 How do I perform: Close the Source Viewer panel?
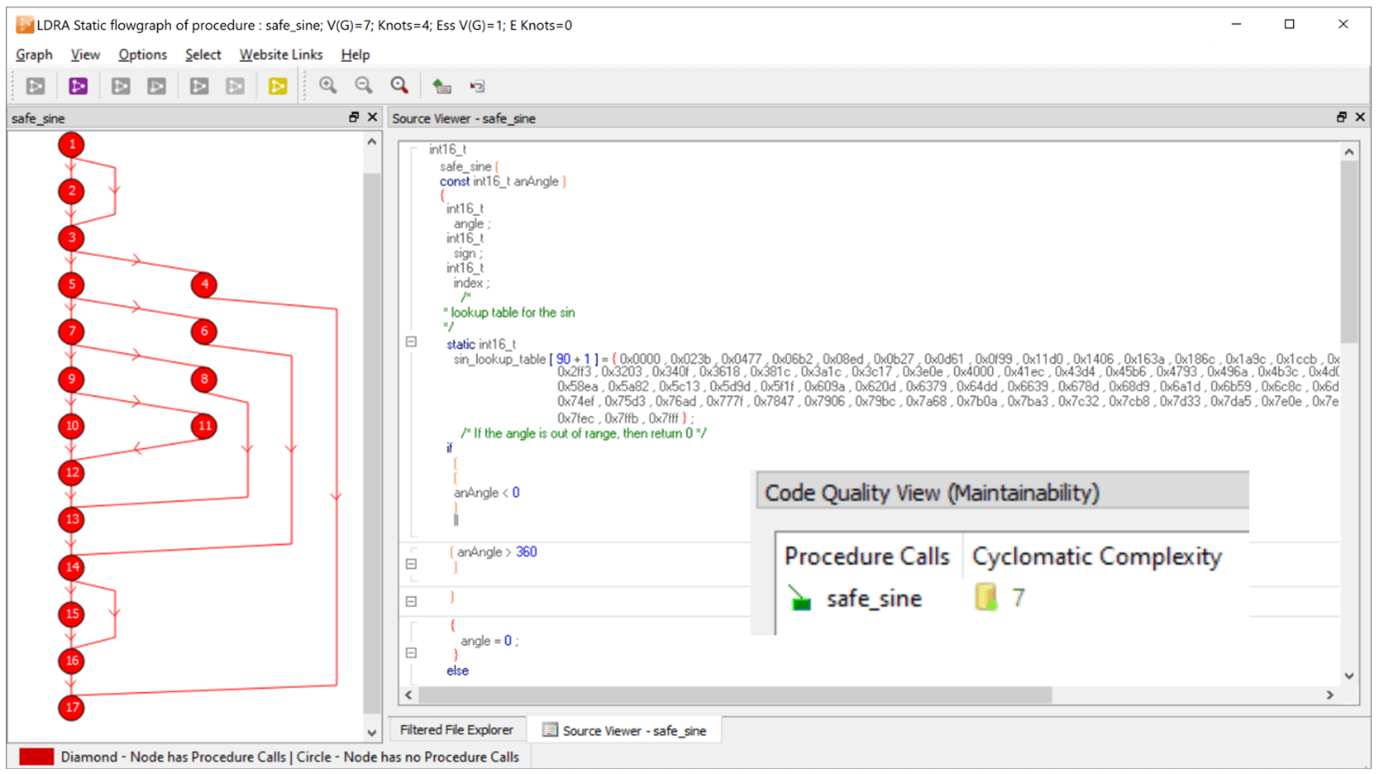pyautogui.click(x=1360, y=117)
